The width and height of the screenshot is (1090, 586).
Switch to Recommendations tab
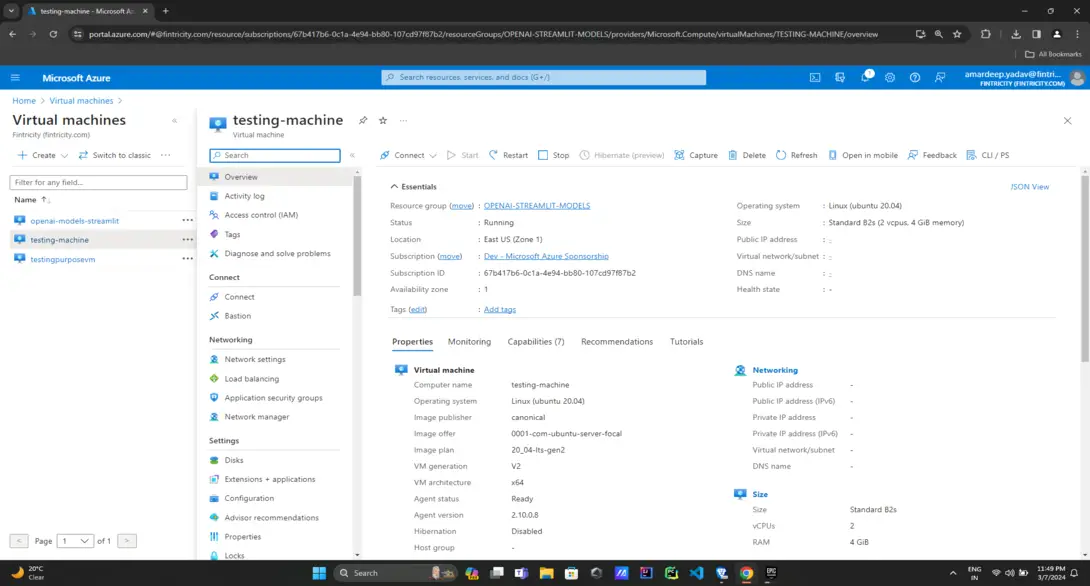pos(617,342)
